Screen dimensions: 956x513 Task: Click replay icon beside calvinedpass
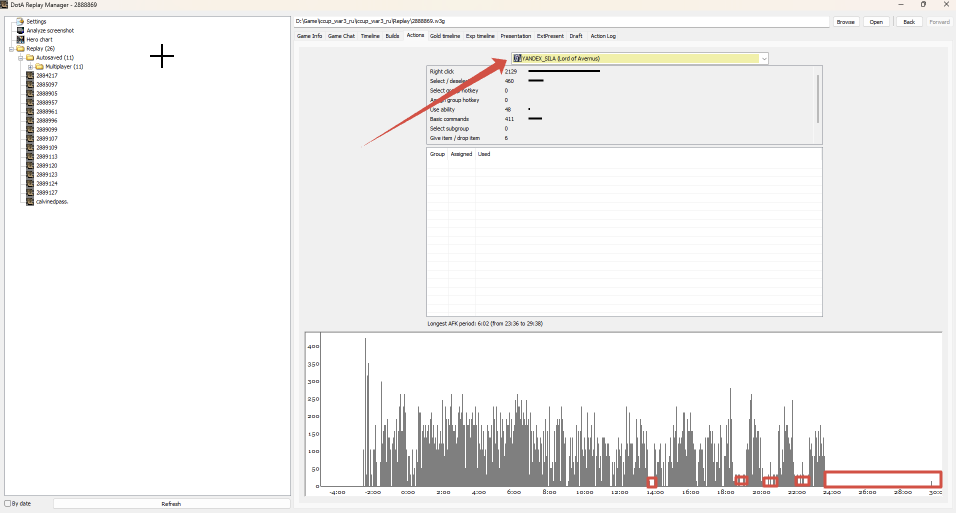[x=30, y=201]
